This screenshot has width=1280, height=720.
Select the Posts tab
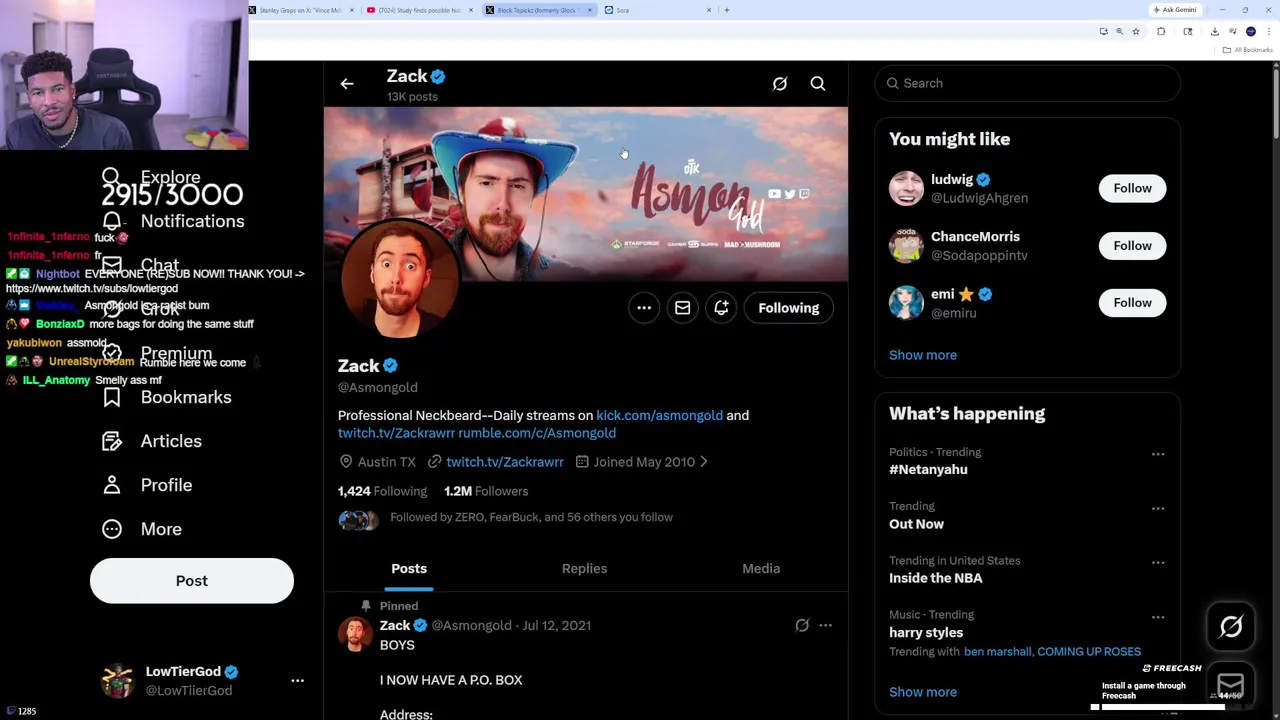click(409, 568)
